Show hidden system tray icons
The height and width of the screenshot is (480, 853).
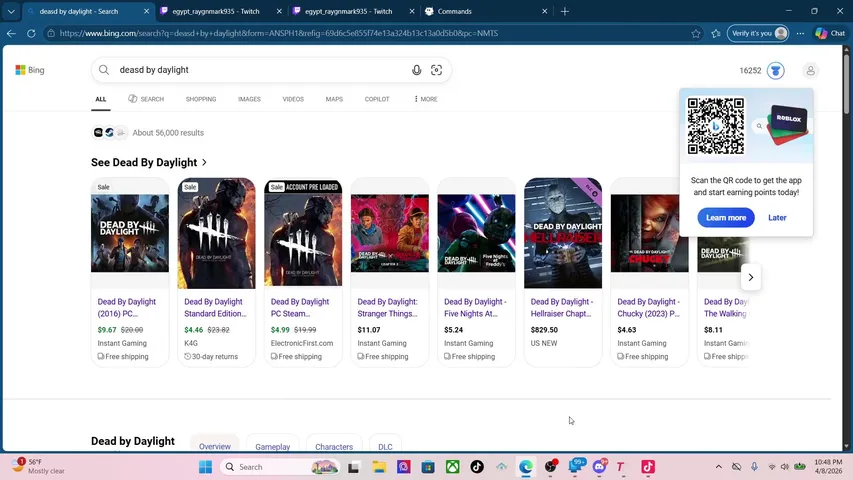719,467
